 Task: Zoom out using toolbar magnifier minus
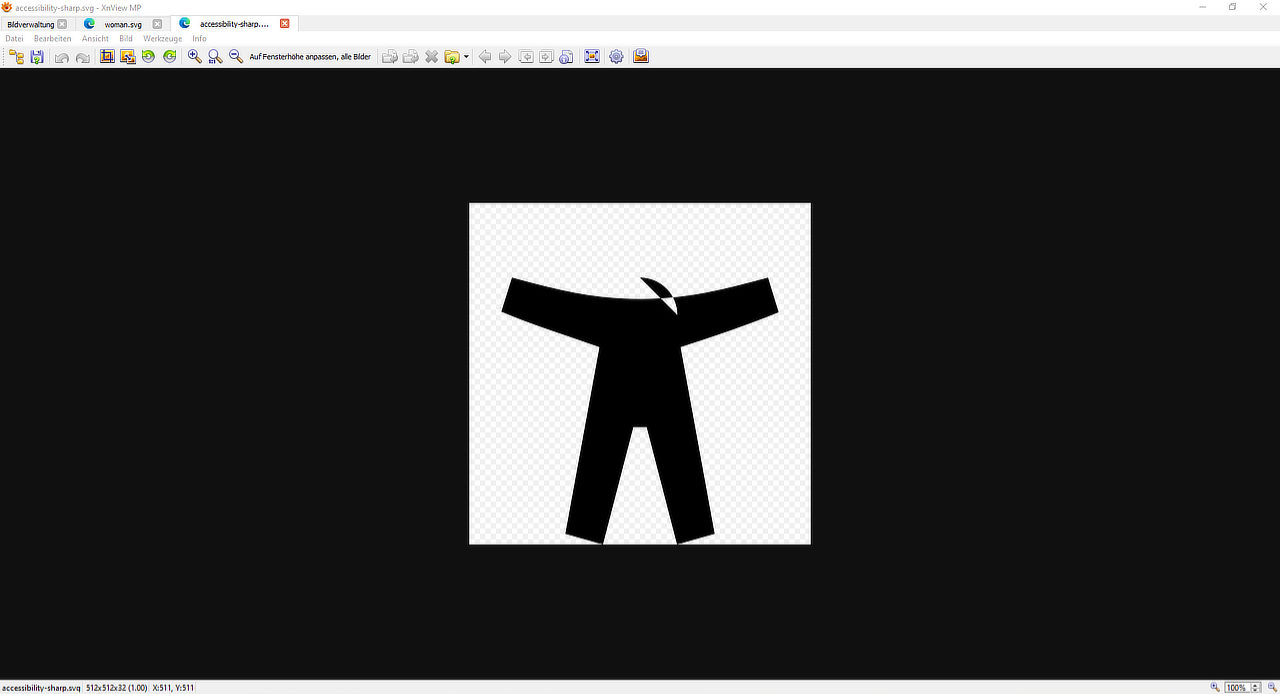pos(236,57)
